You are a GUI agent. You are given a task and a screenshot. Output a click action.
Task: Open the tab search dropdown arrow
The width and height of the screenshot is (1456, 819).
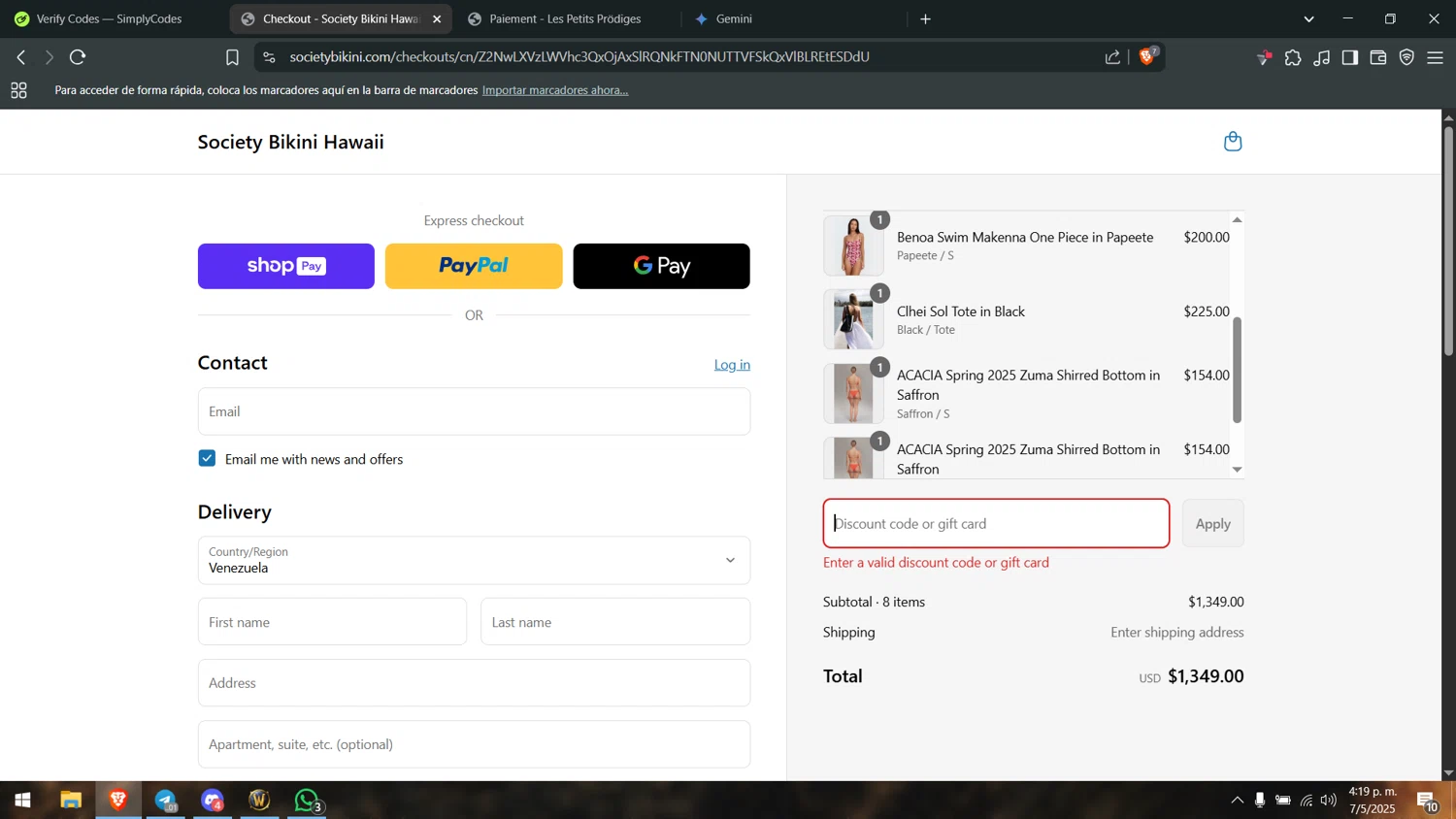[1308, 19]
